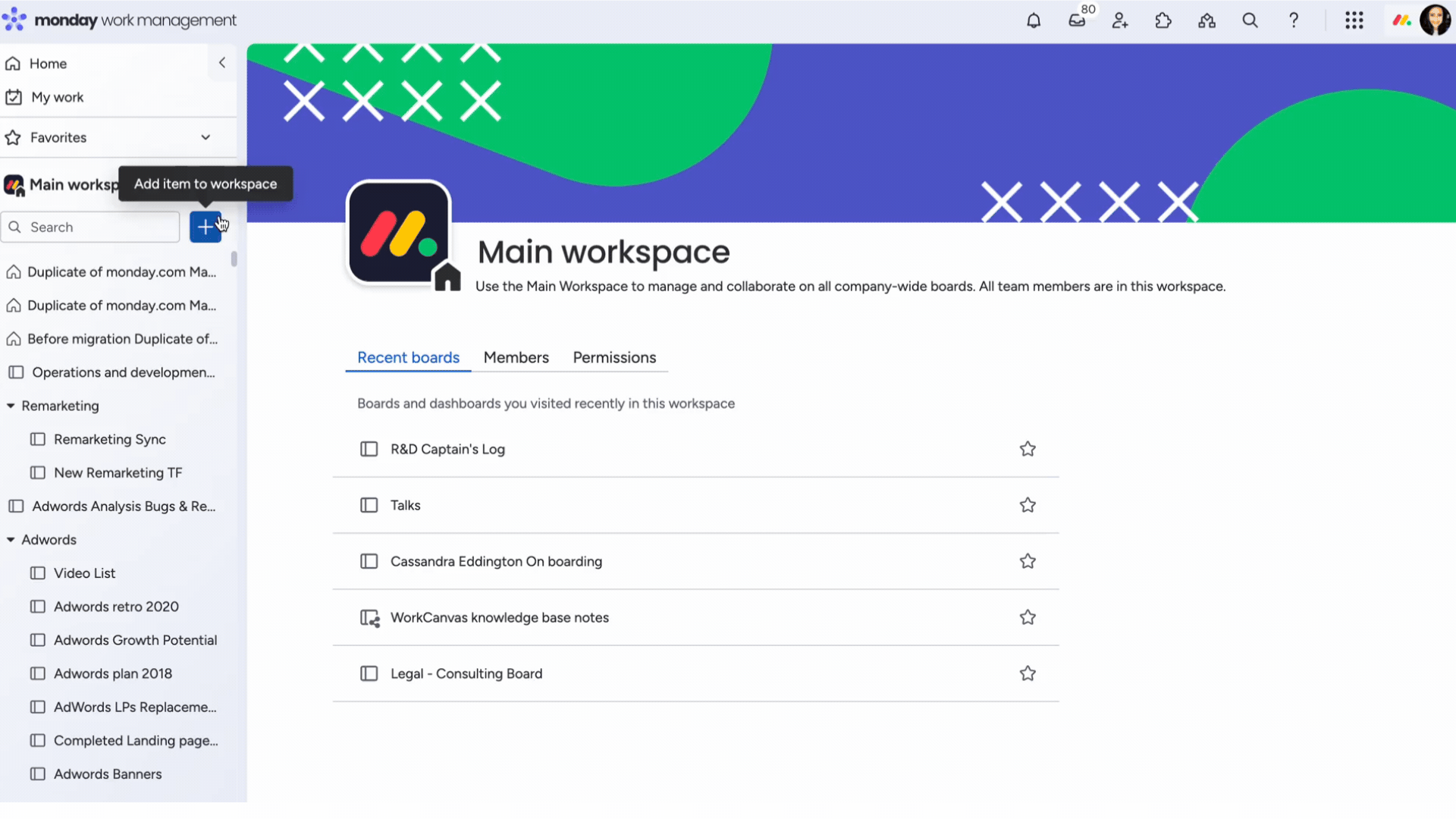This screenshot has height=819, width=1456.
Task: Open the autopilot hub icon
Action: (x=1207, y=20)
